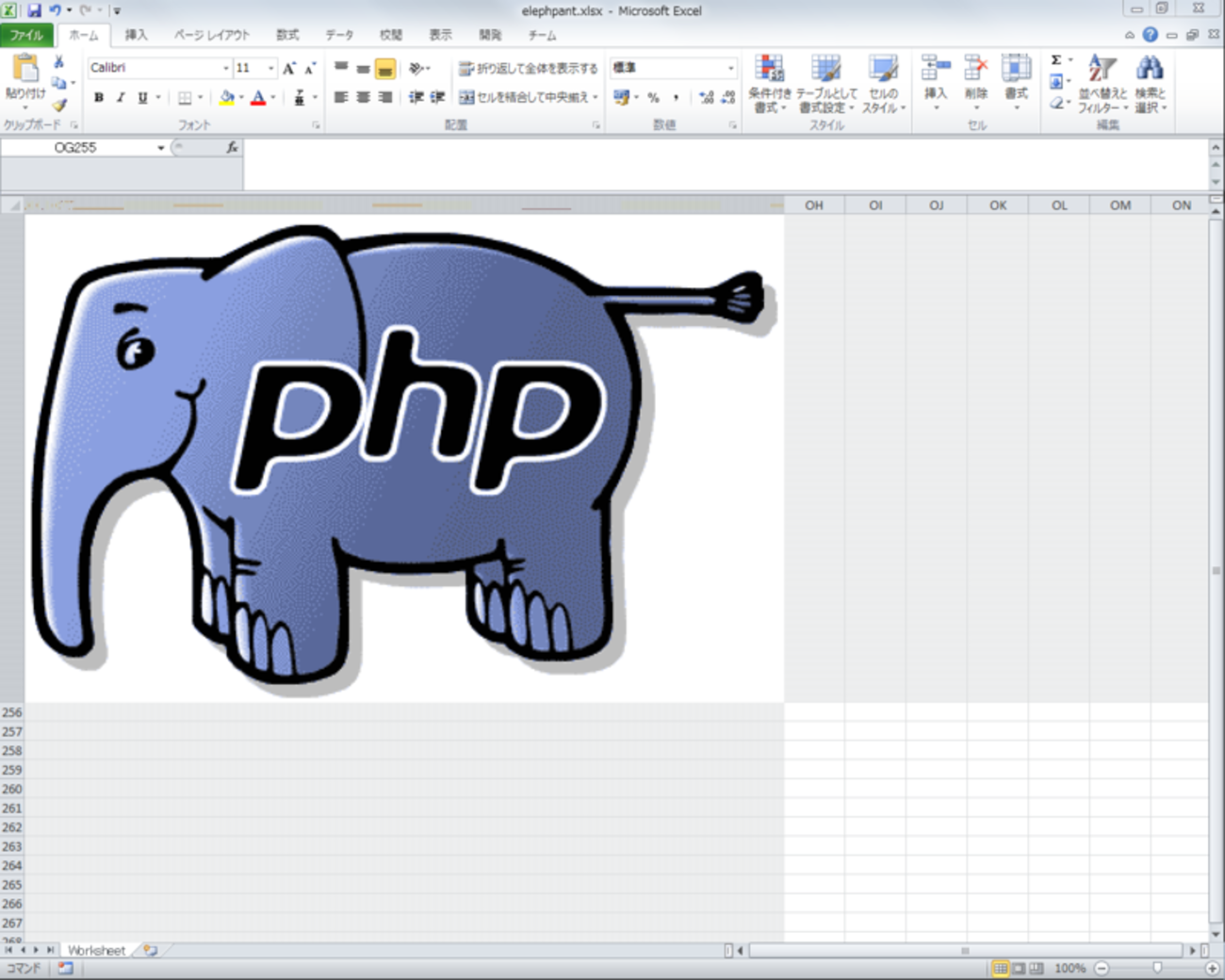The width and height of the screenshot is (1225, 980).
Task: Switch to the 数式 ribbon tab
Action: tap(287, 35)
